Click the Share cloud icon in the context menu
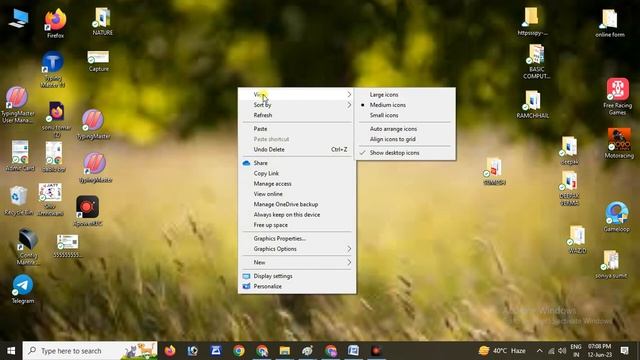This screenshot has width=640, height=360. click(x=246, y=163)
